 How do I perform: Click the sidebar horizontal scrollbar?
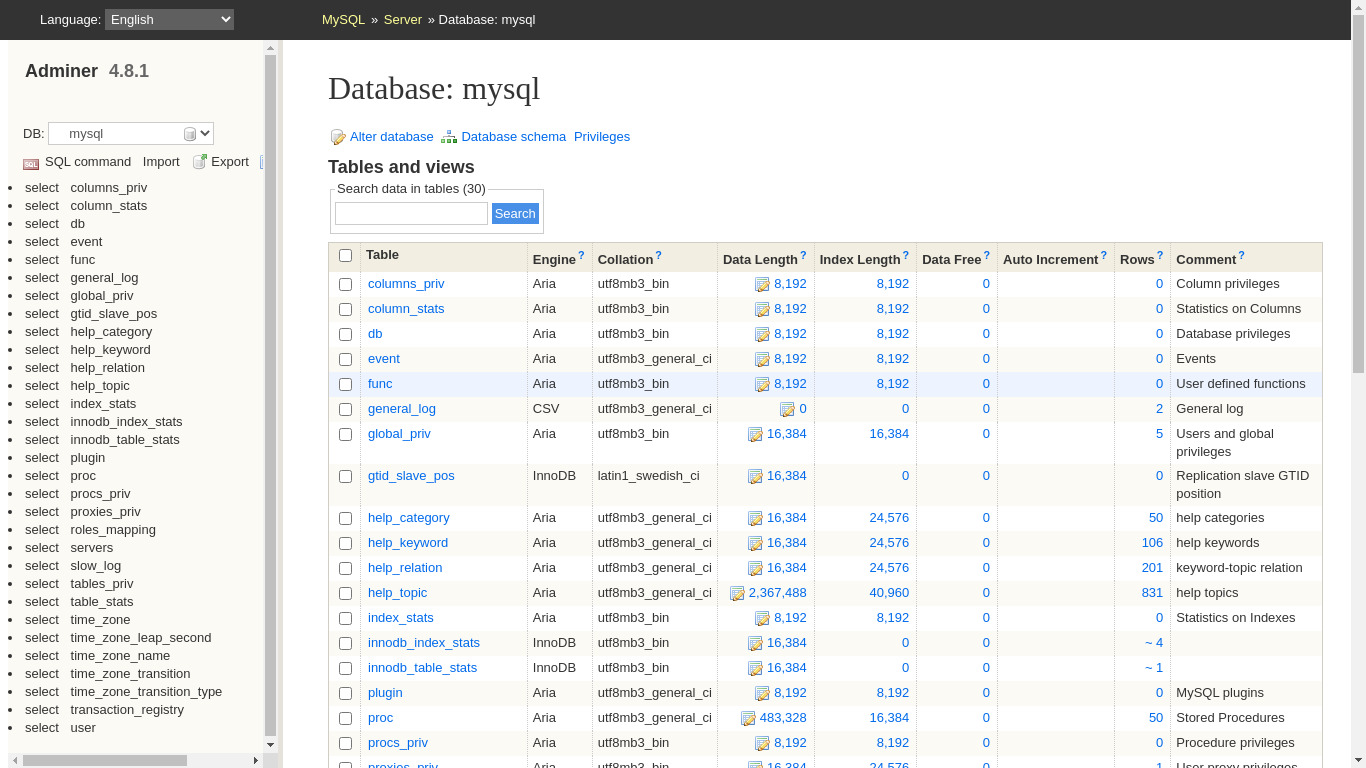(104, 760)
